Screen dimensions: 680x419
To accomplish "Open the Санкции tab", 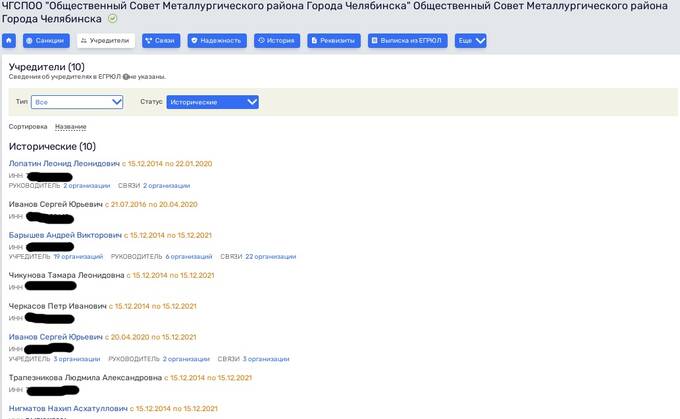I will pos(46,41).
